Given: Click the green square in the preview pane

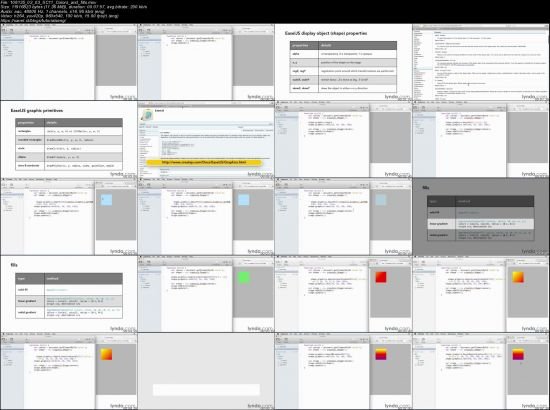Looking at the screenshot, I should point(243,277).
